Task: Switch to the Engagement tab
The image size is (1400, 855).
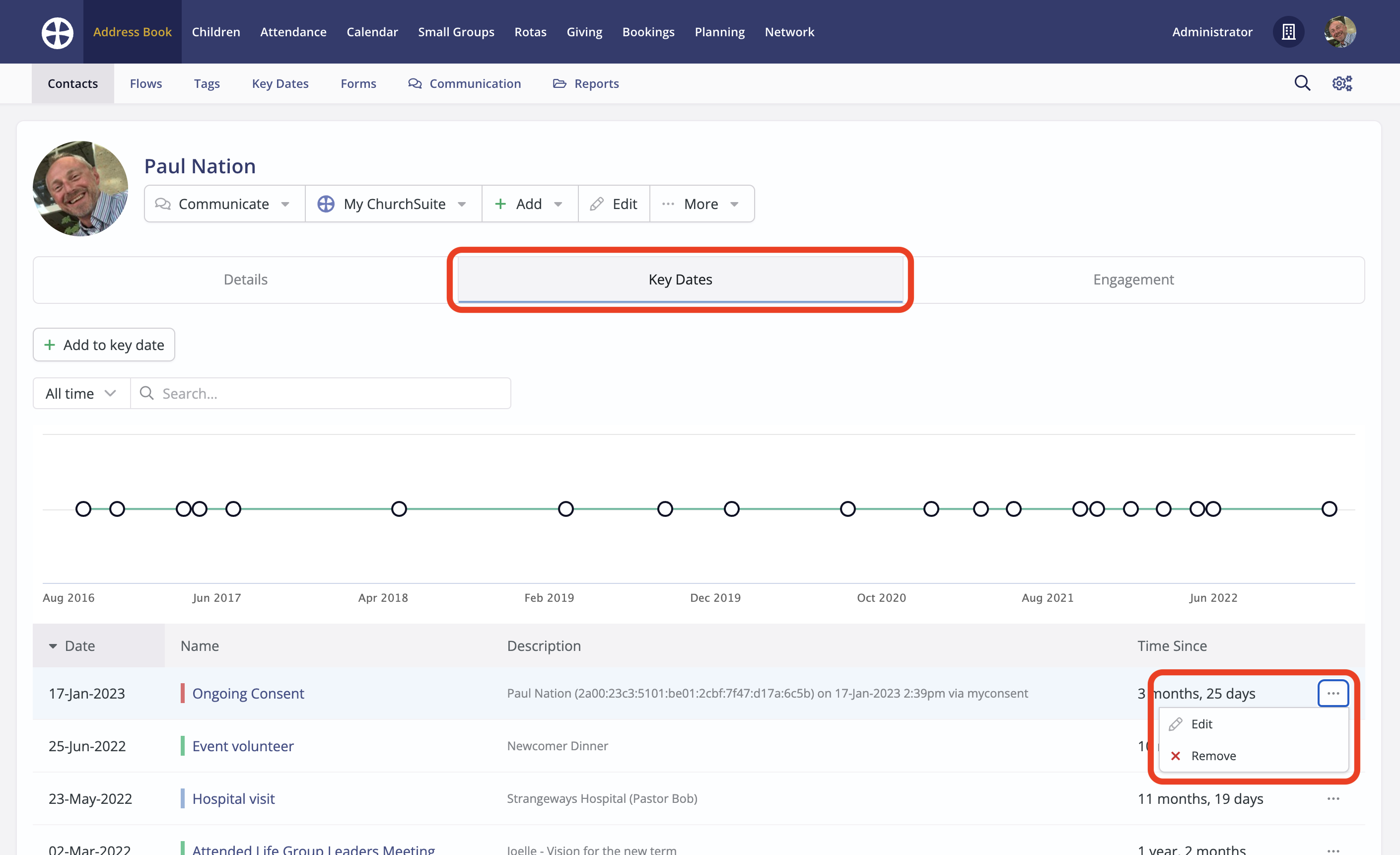Action: (x=1133, y=280)
